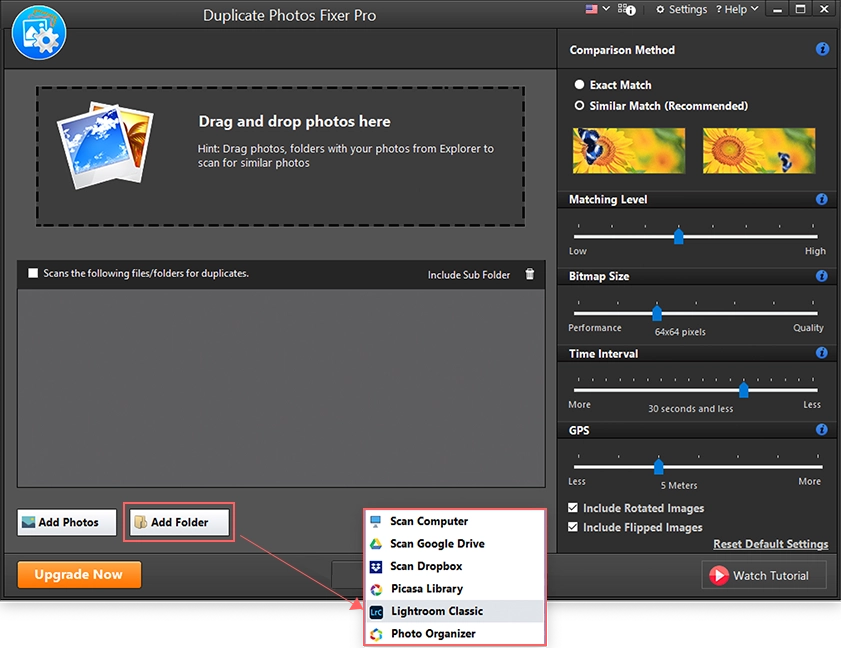841x648 pixels.
Task: Select the Exact Match option
Action: point(613,85)
